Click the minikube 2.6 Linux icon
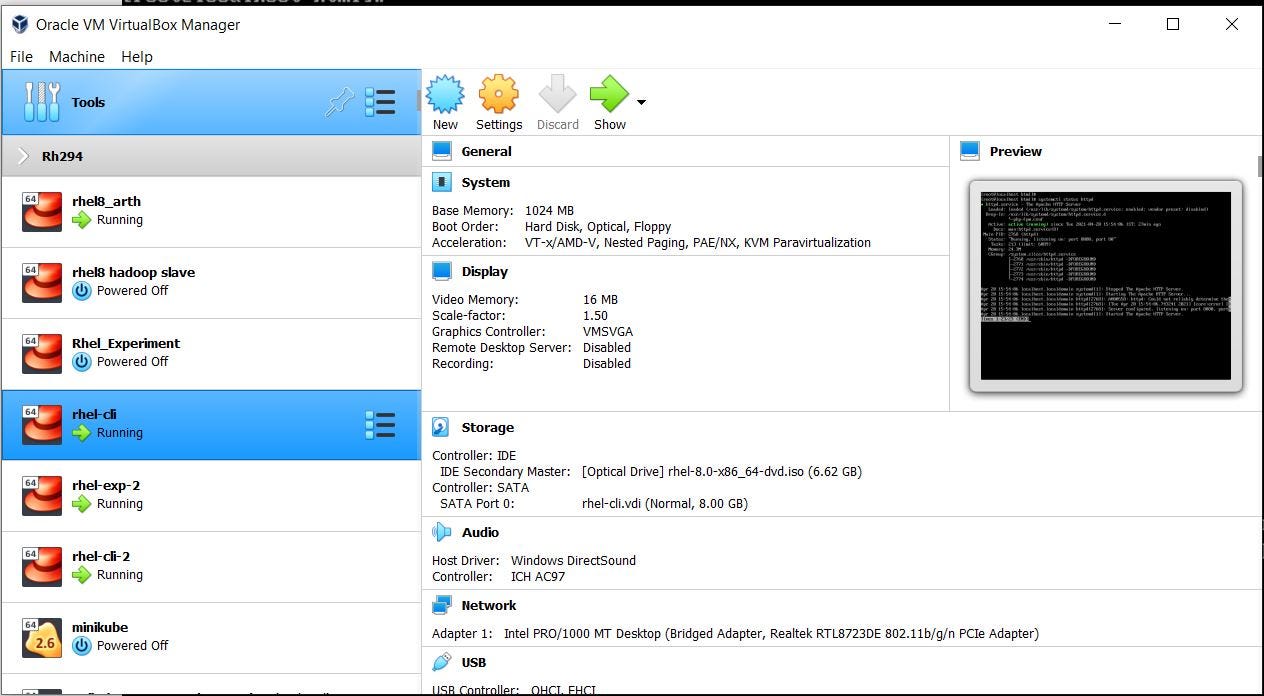 (x=42, y=637)
